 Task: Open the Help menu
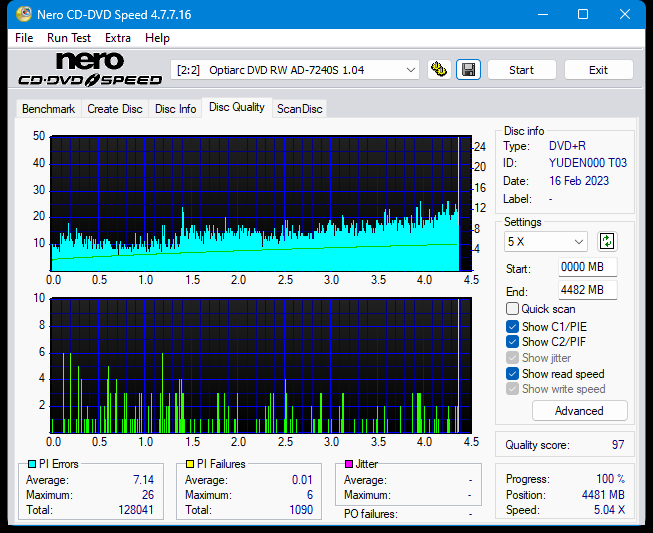157,38
